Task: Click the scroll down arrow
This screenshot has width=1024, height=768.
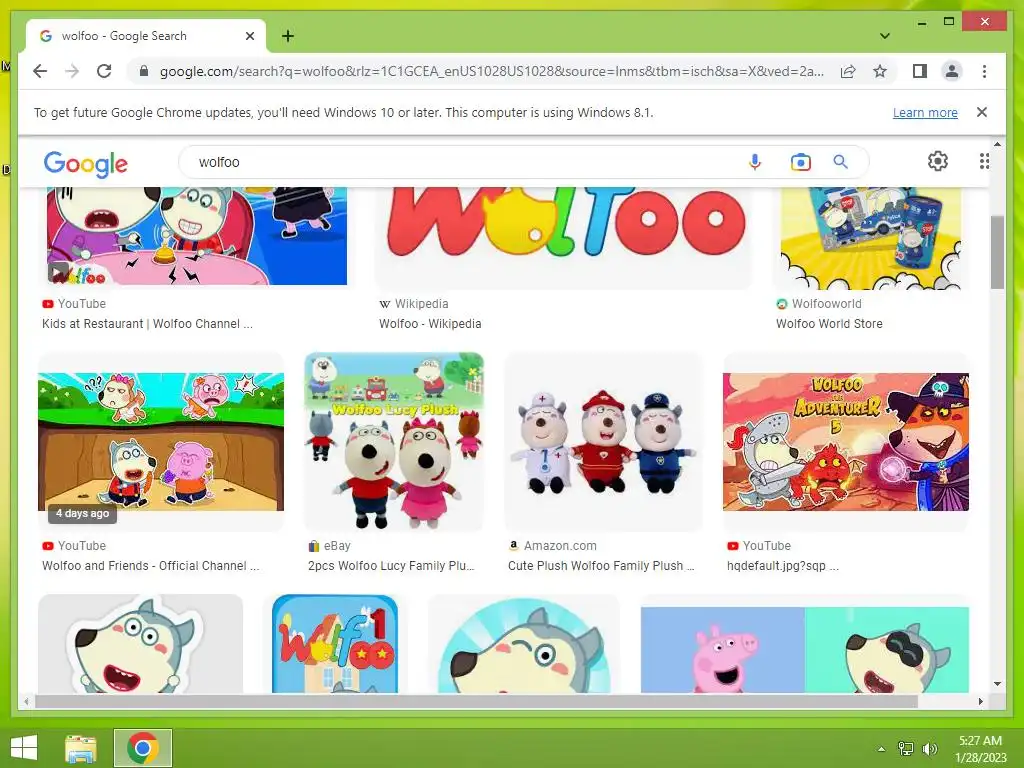Action: (997, 684)
